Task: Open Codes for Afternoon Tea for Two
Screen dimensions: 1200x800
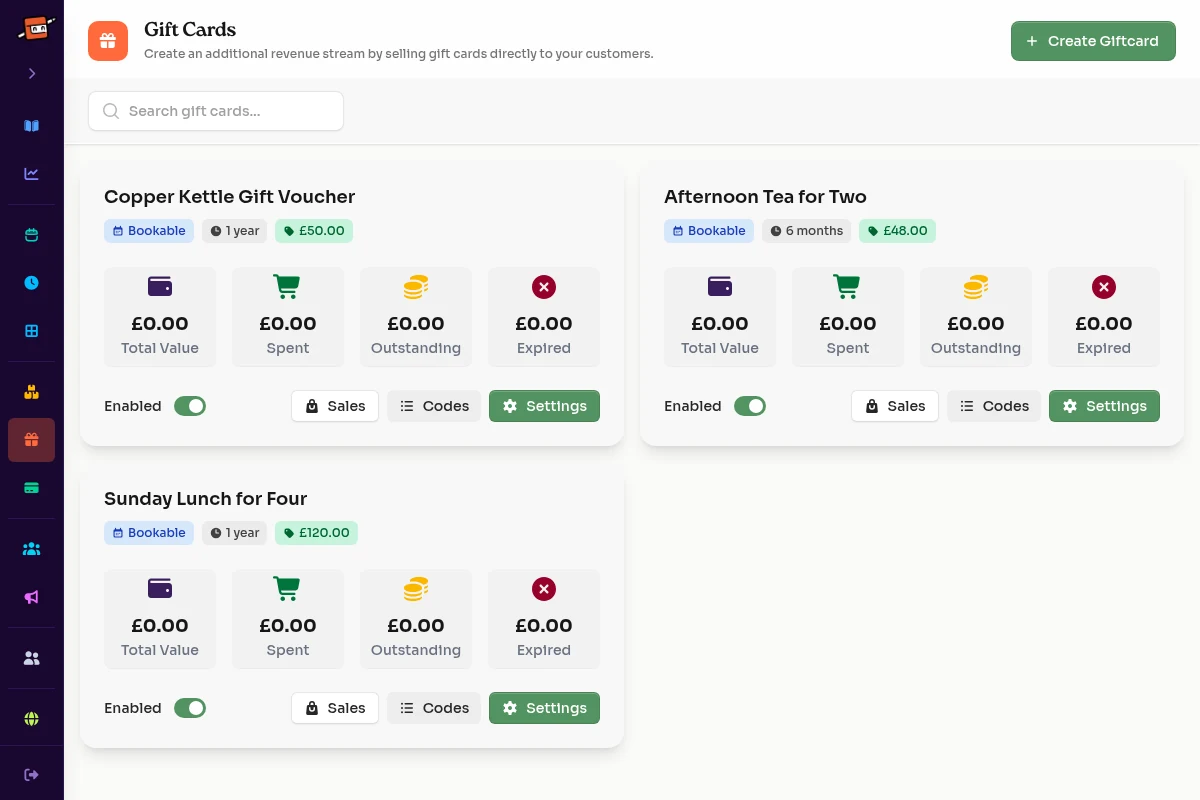Action: 994,406
